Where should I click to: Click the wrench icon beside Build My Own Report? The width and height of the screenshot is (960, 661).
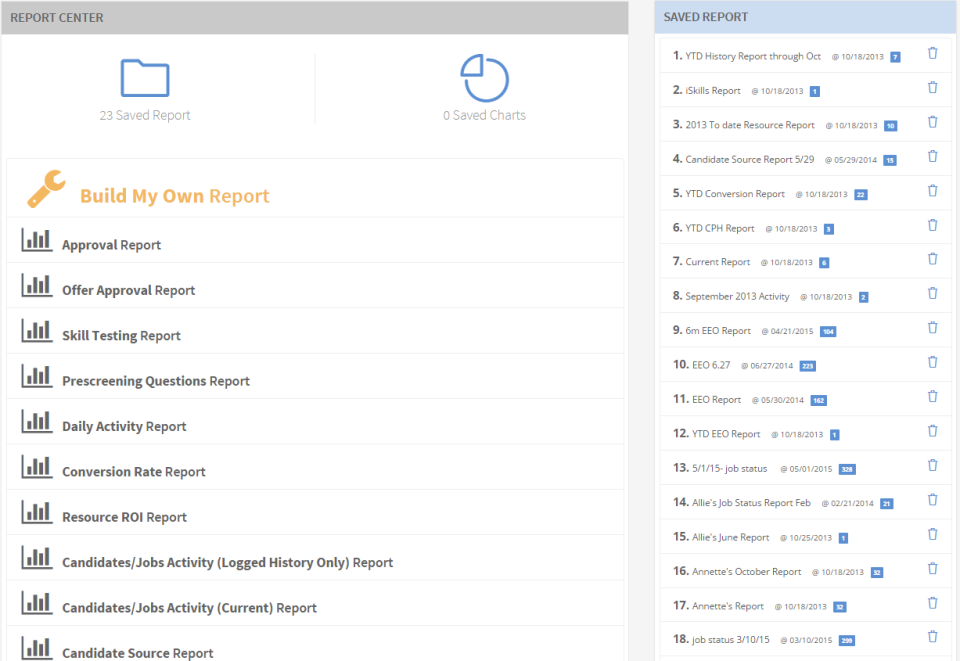[45, 190]
